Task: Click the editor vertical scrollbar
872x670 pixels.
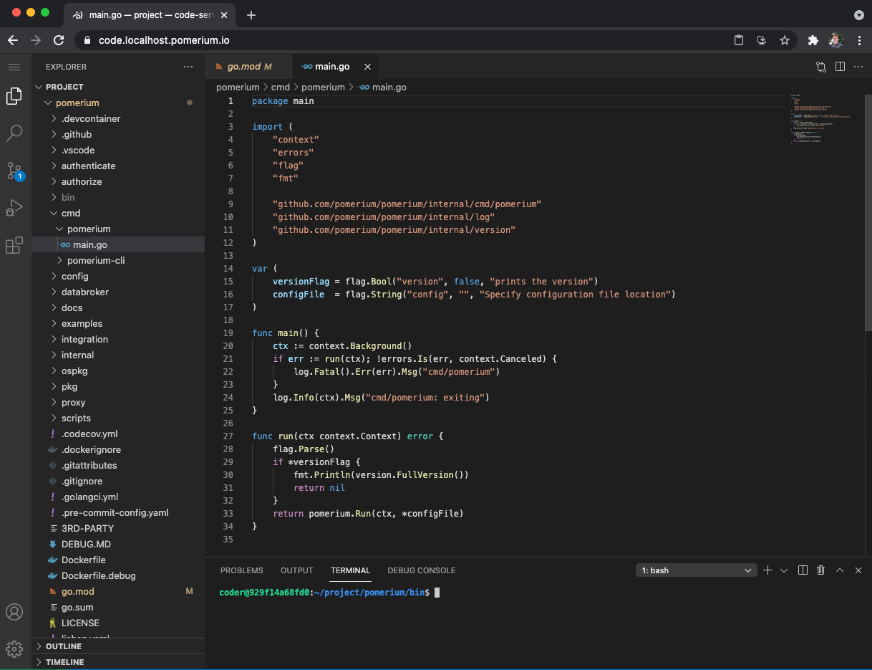Action: [x=868, y=212]
